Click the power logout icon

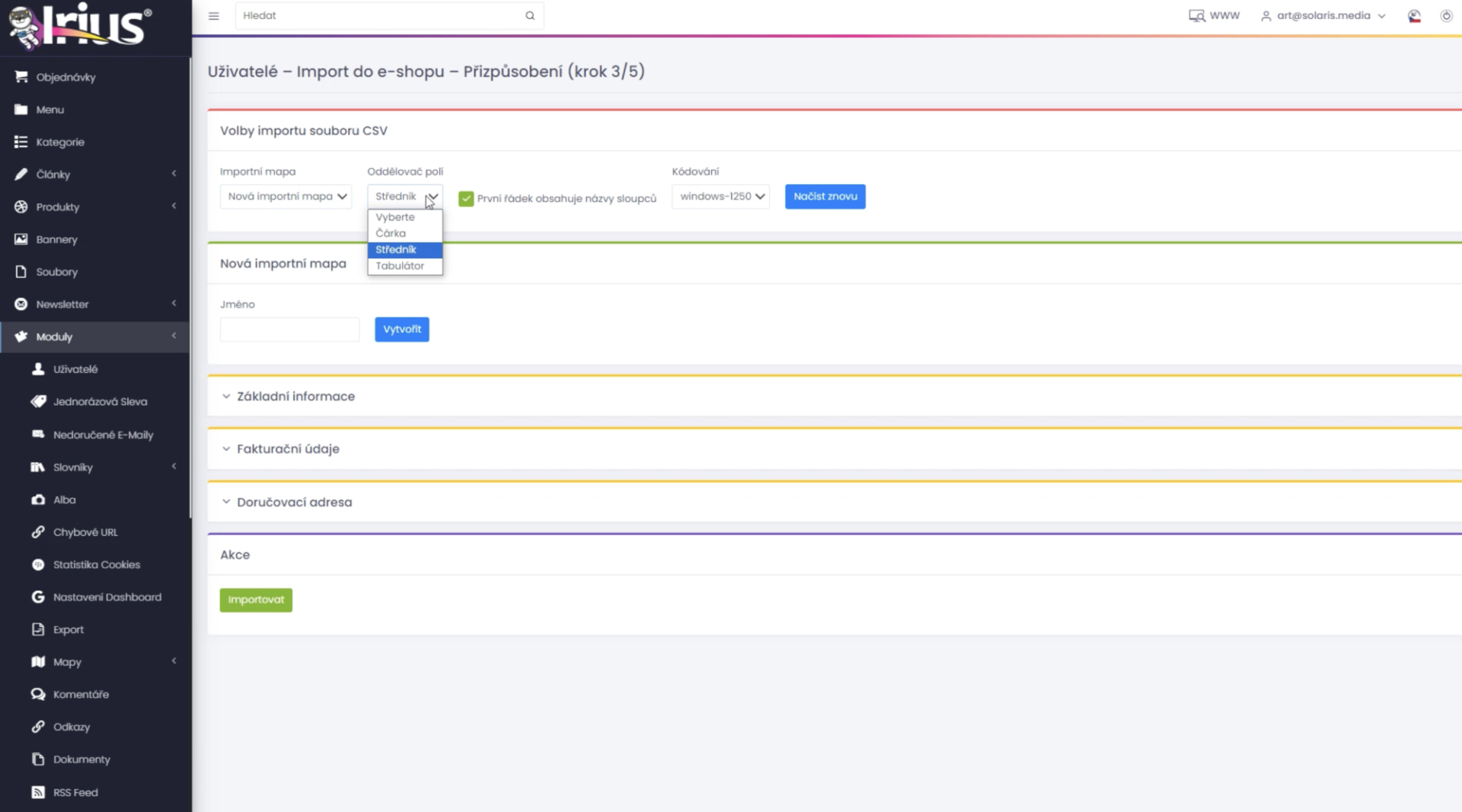(1446, 16)
